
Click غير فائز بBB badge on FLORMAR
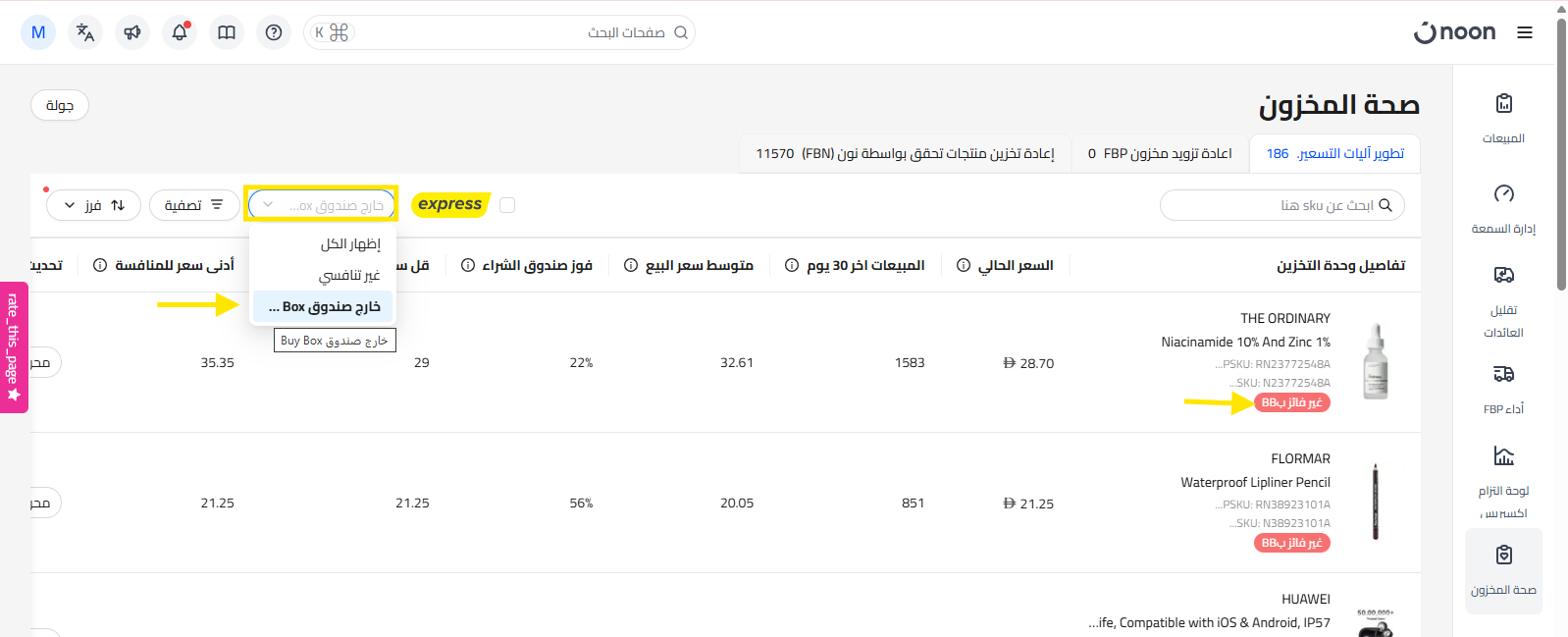click(x=1292, y=543)
